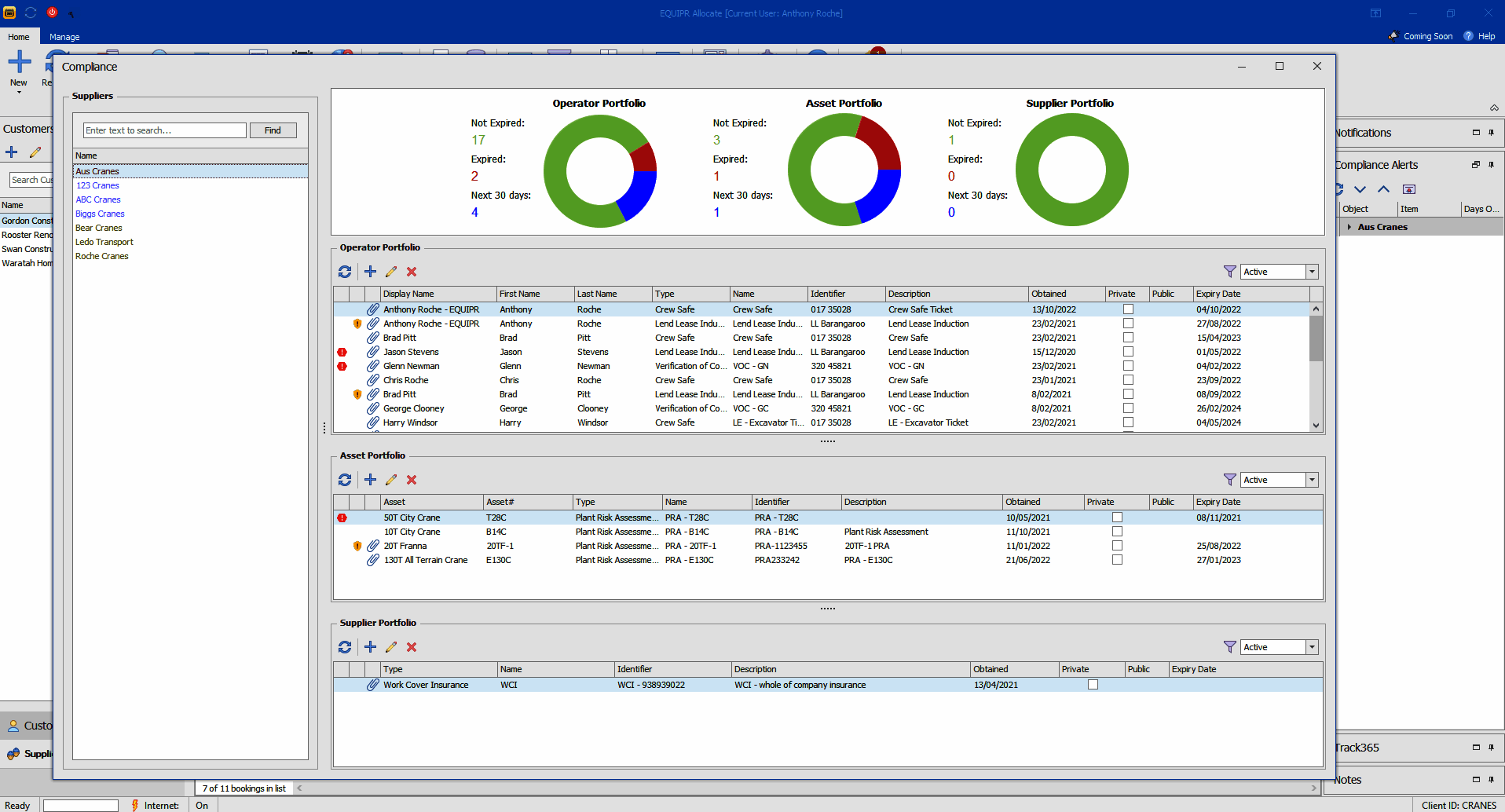Open attachment paperclip for Work Cover Insurance

(x=373, y=685)
